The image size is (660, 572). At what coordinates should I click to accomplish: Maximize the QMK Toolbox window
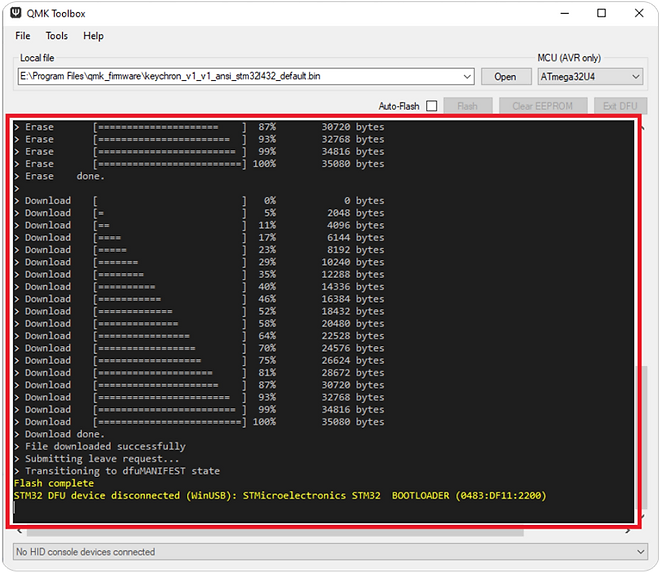pyautogui.click(x=601, y=13)
